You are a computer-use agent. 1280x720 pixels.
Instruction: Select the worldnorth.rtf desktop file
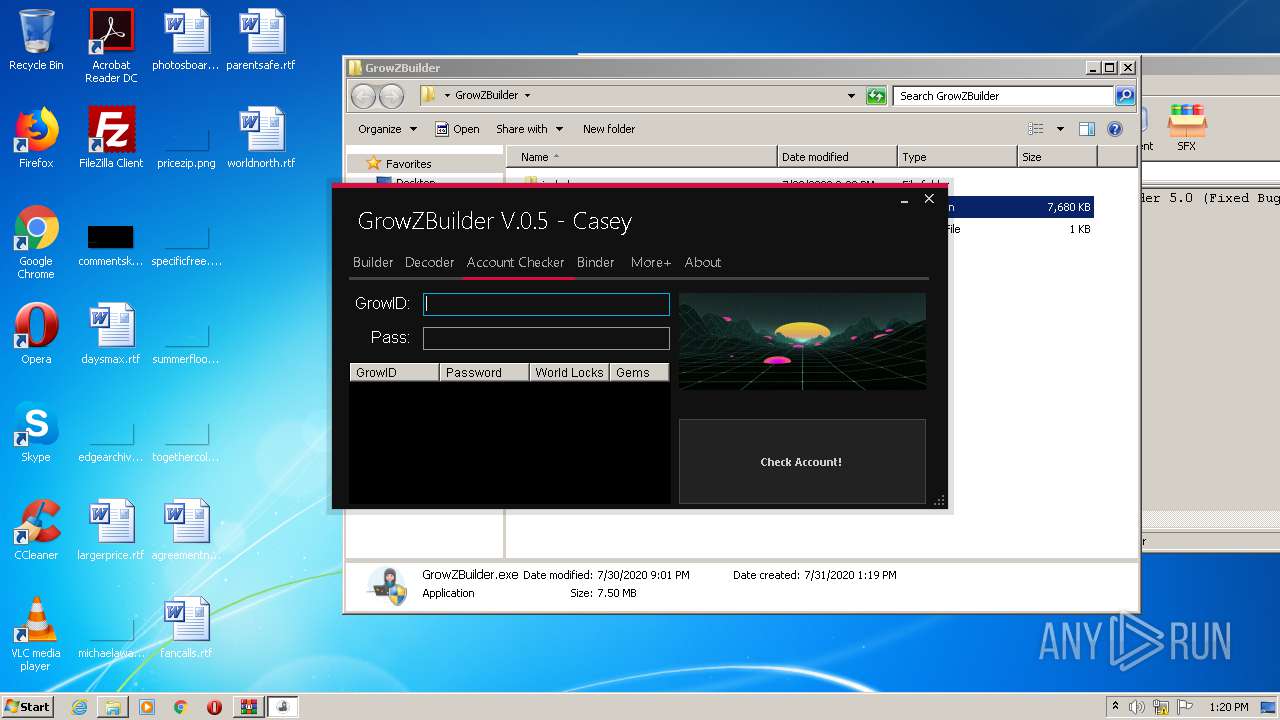coord(261,138)
